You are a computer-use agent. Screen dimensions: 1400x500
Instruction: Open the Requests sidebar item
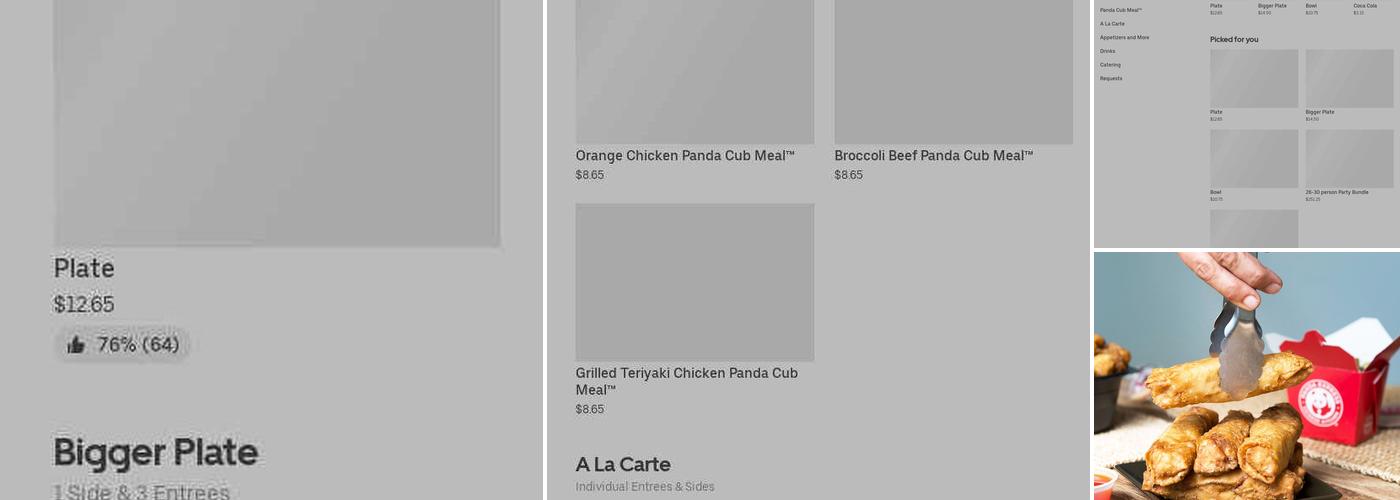1111,78
